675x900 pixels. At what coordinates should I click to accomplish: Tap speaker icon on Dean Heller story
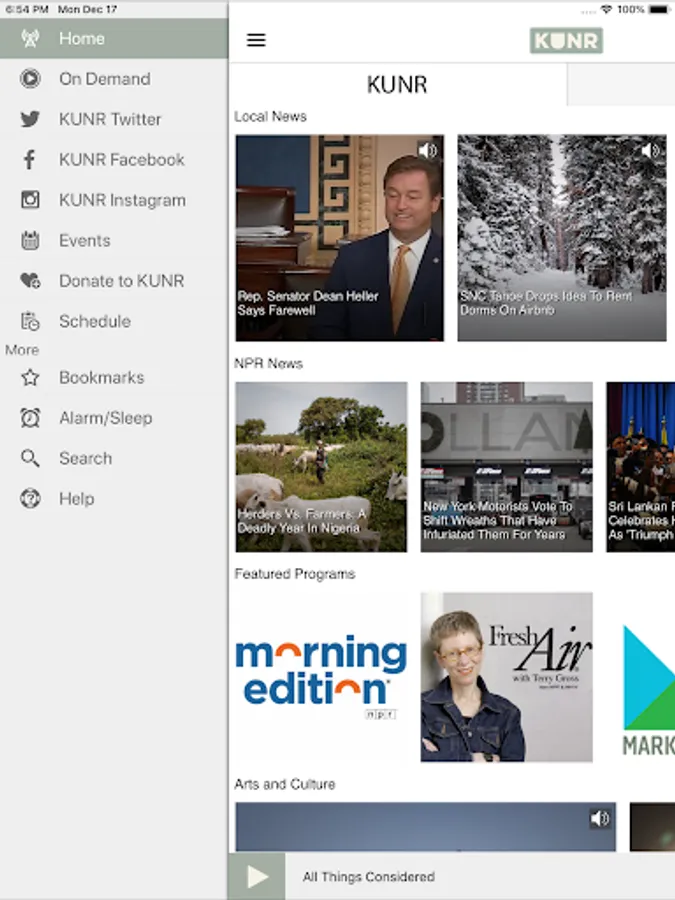pyautogui.click(x=428, y=151)
